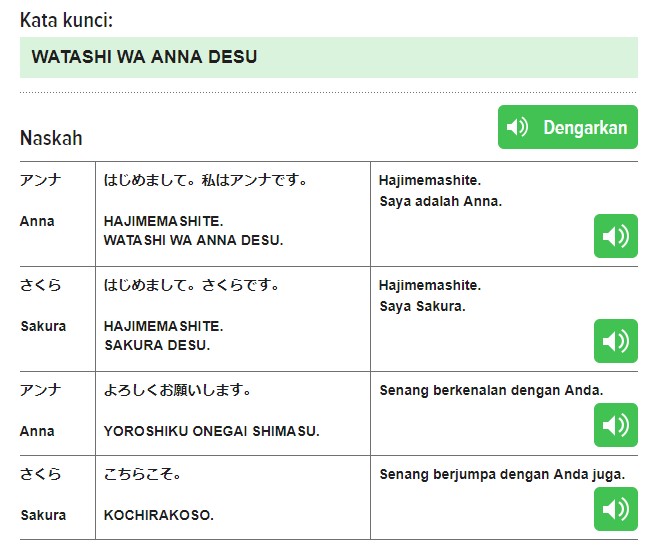Viewport: 659px width, 550px height.
Task: Click the romaji HAJIMEMASHITE. WATASHI WA ANNA DESU.
Action: (193, 231)
